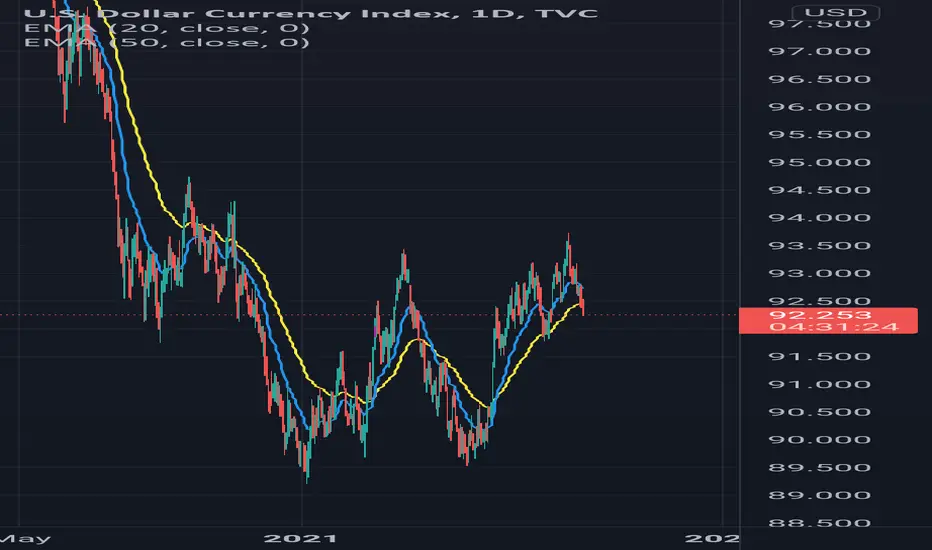Click the 93.000 price axis label

(x=820, y=274)
